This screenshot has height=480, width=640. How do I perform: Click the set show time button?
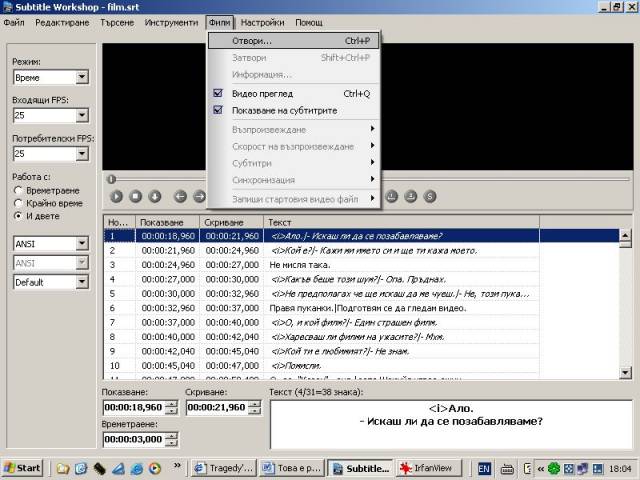coord(391,196)
